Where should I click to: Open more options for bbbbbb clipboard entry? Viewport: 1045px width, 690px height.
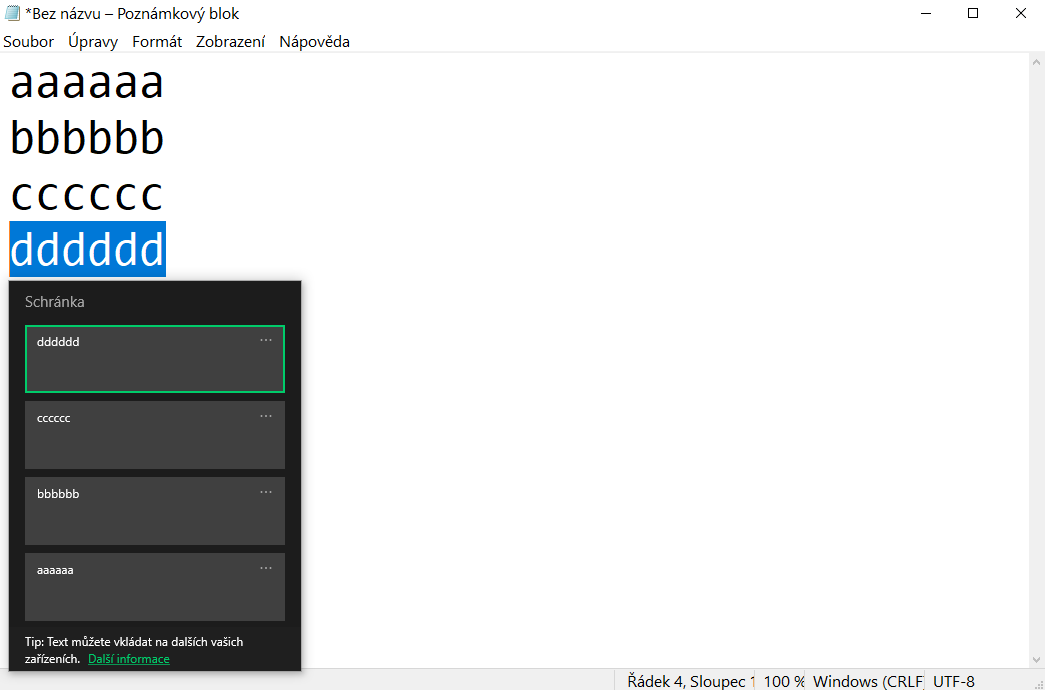click(x=266, y=493)
